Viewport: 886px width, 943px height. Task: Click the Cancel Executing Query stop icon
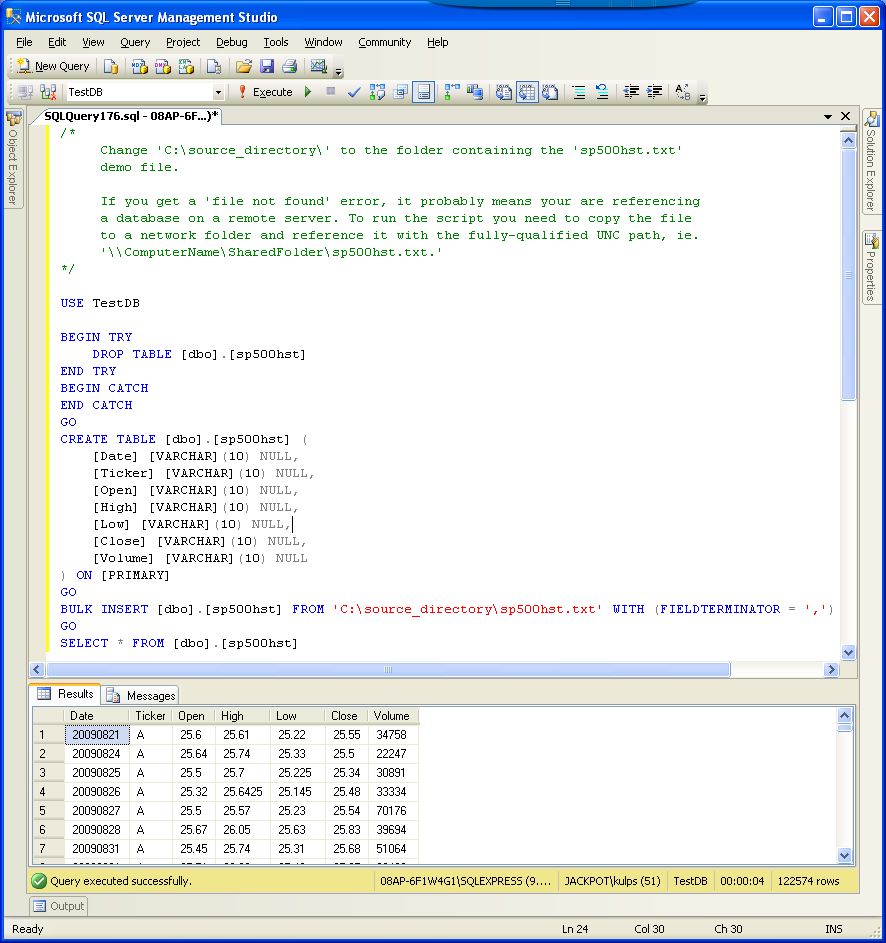(x=331, y=91)
